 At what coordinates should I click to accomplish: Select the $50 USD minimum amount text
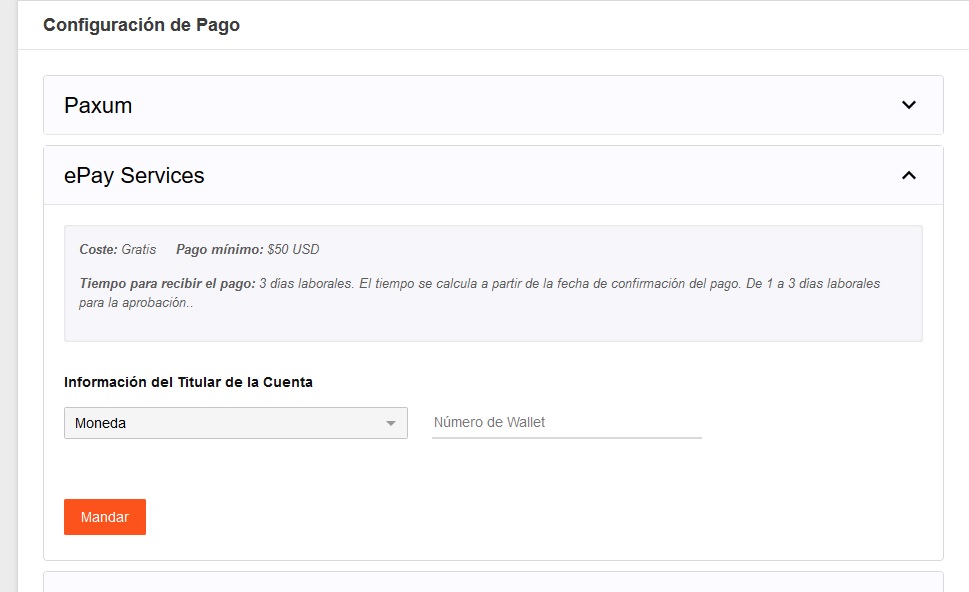[x=294, y=249]
